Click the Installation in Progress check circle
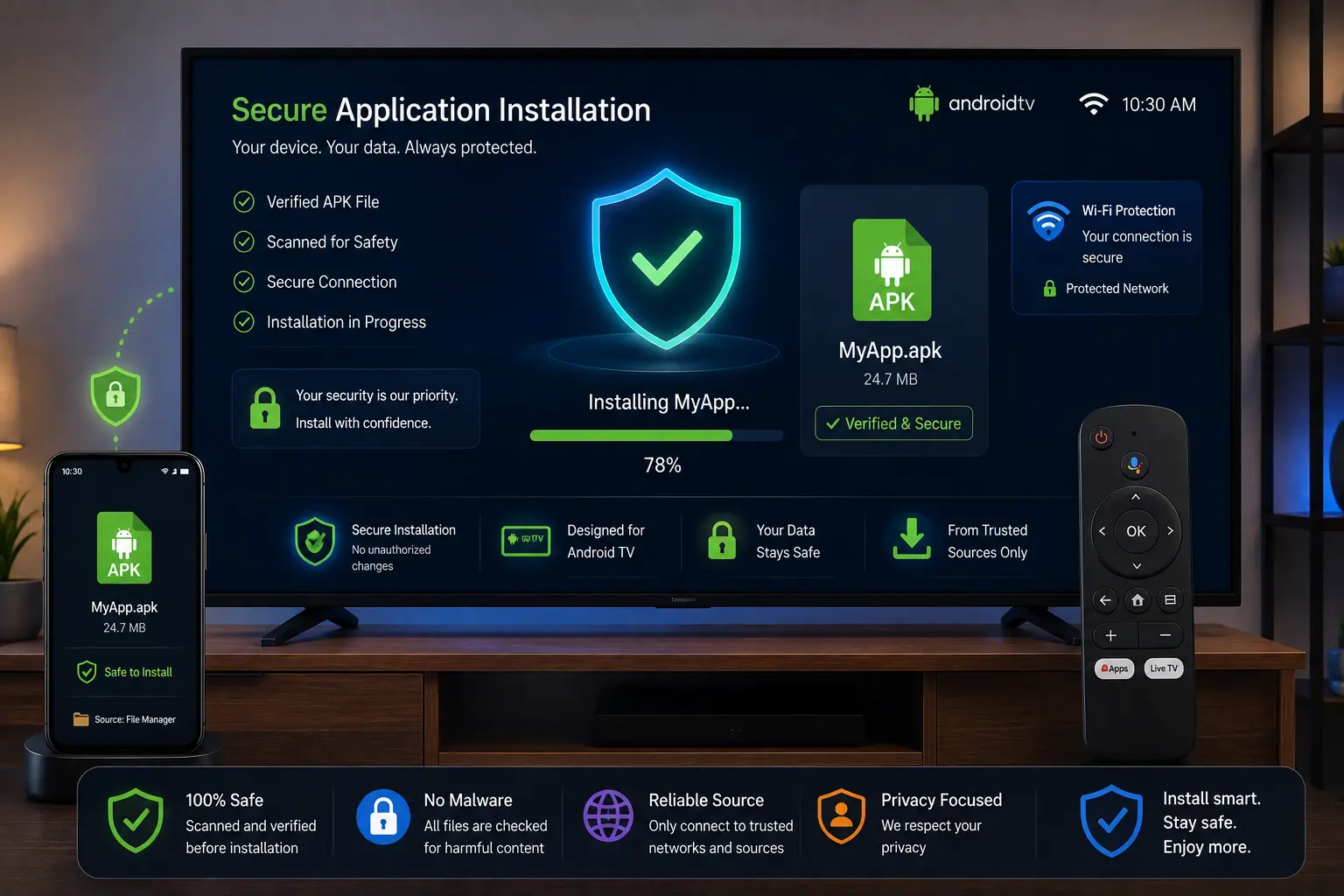Viewport: 1344px width, 896px height. (244, 322)
